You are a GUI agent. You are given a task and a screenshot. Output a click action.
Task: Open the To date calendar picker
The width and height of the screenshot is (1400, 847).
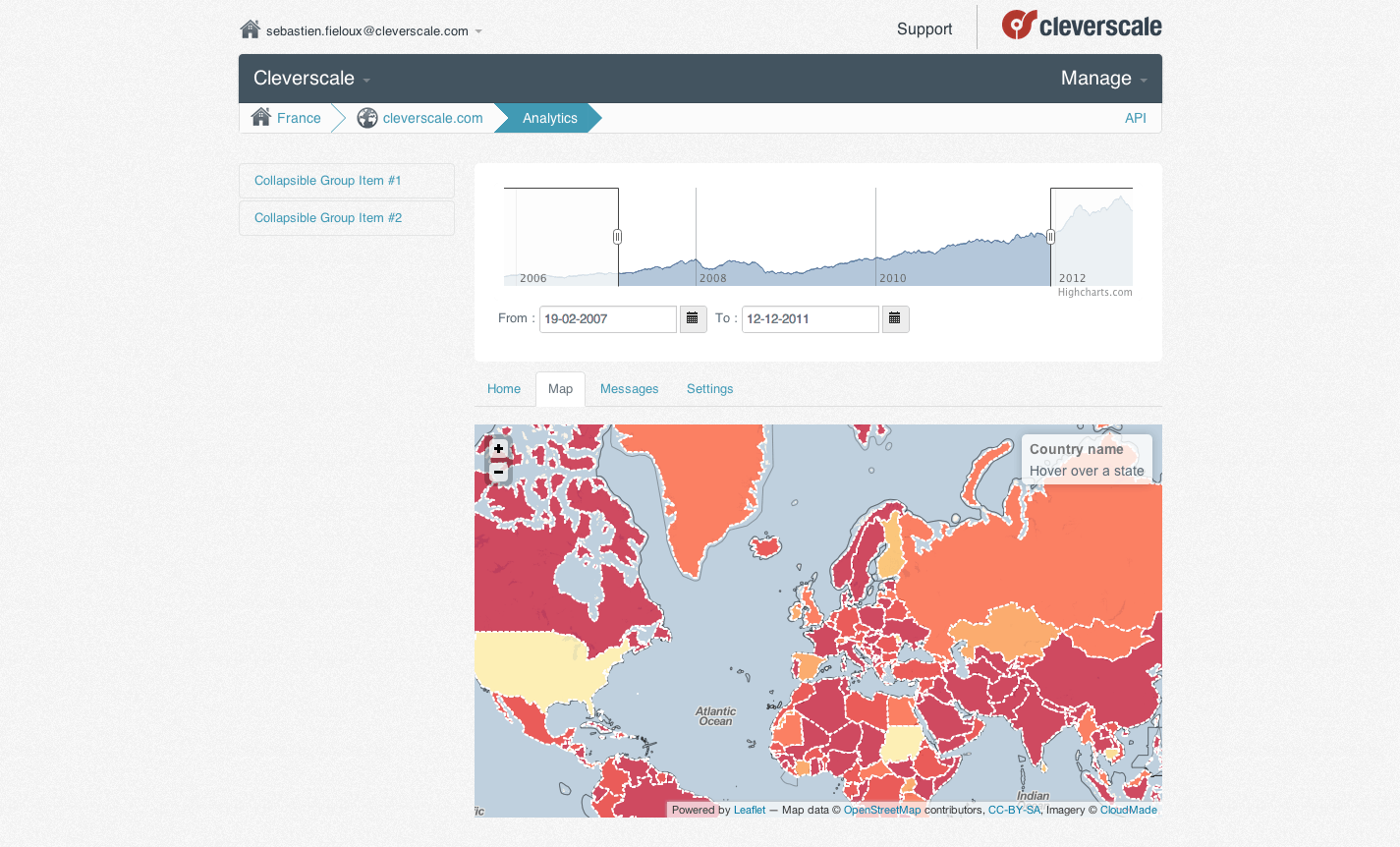click(895, 319)
